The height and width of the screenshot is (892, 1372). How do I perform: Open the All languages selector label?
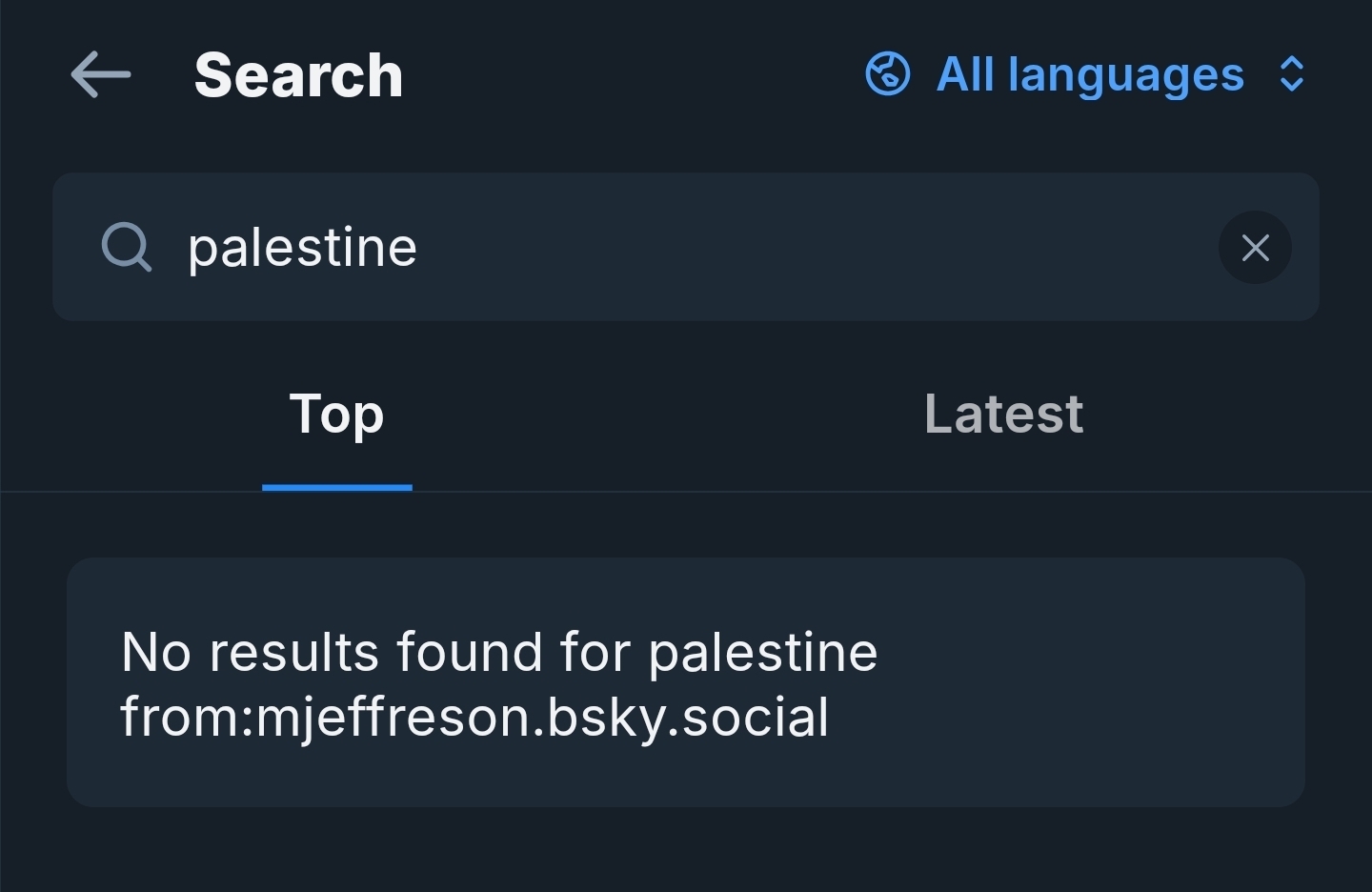1090,74
